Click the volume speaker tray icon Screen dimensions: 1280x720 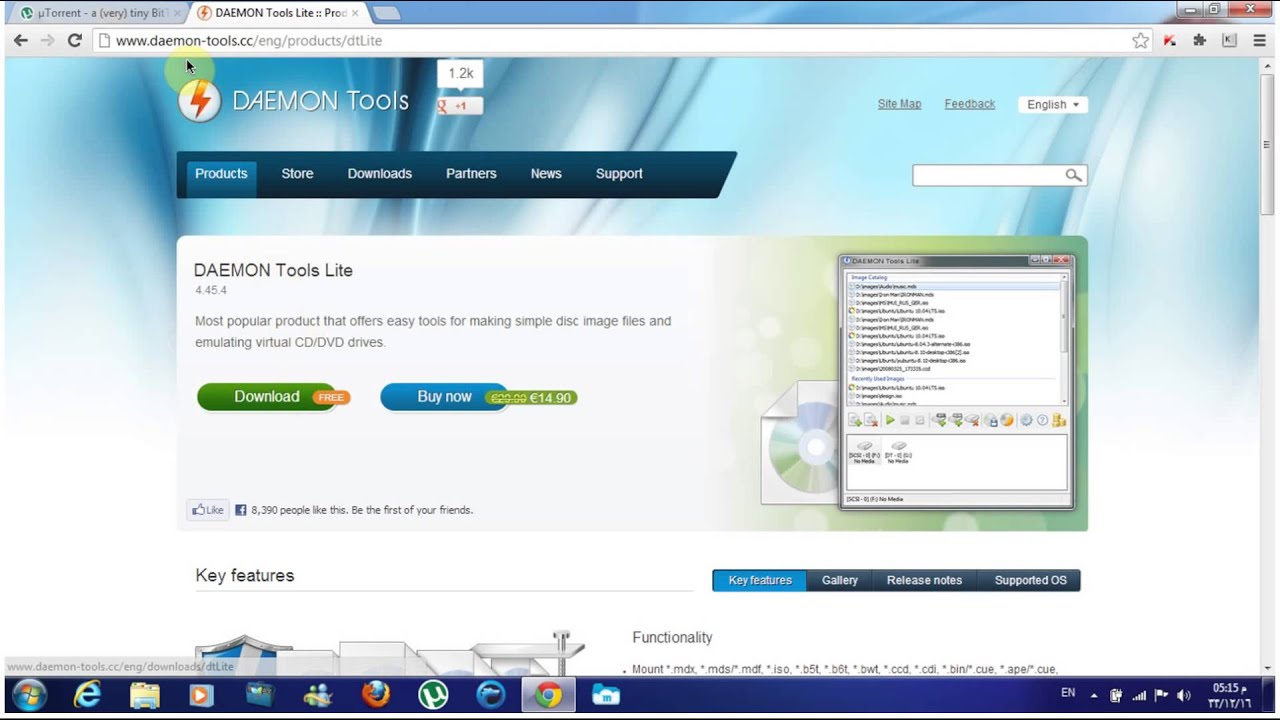coord(1184,695)
